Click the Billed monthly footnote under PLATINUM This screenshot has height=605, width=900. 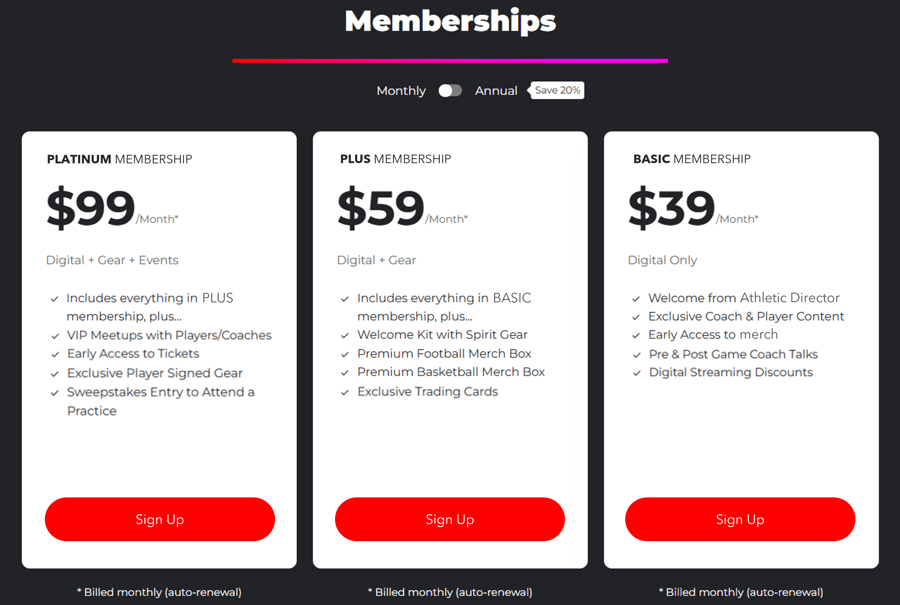point(159,592)
